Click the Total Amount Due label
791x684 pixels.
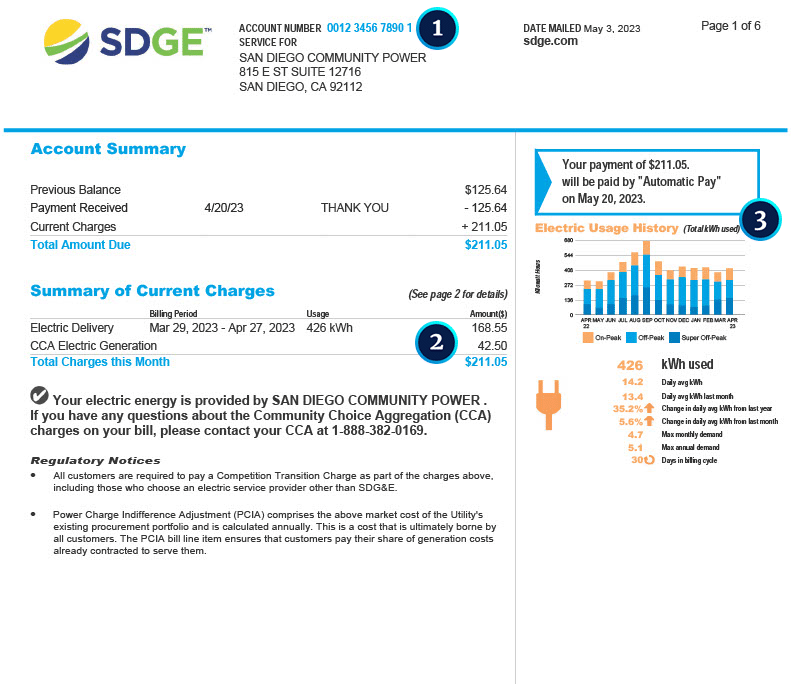(80, 245)
